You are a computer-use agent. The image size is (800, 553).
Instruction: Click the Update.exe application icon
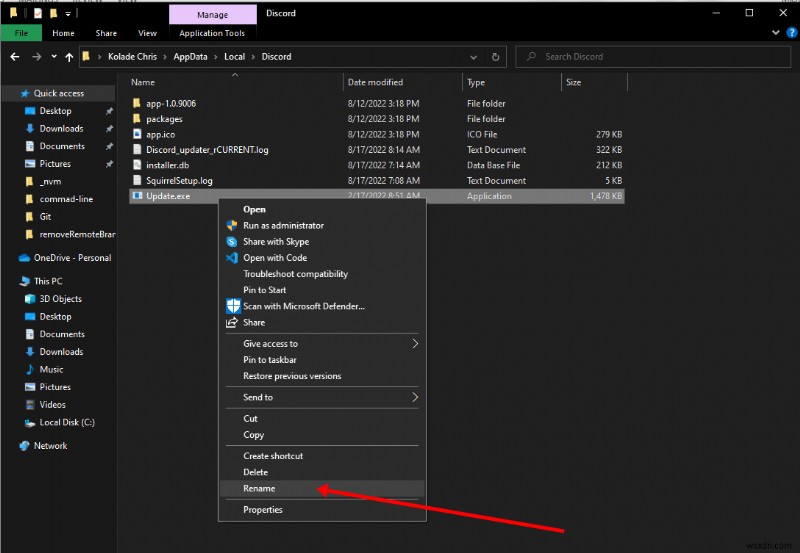[137, 195]
